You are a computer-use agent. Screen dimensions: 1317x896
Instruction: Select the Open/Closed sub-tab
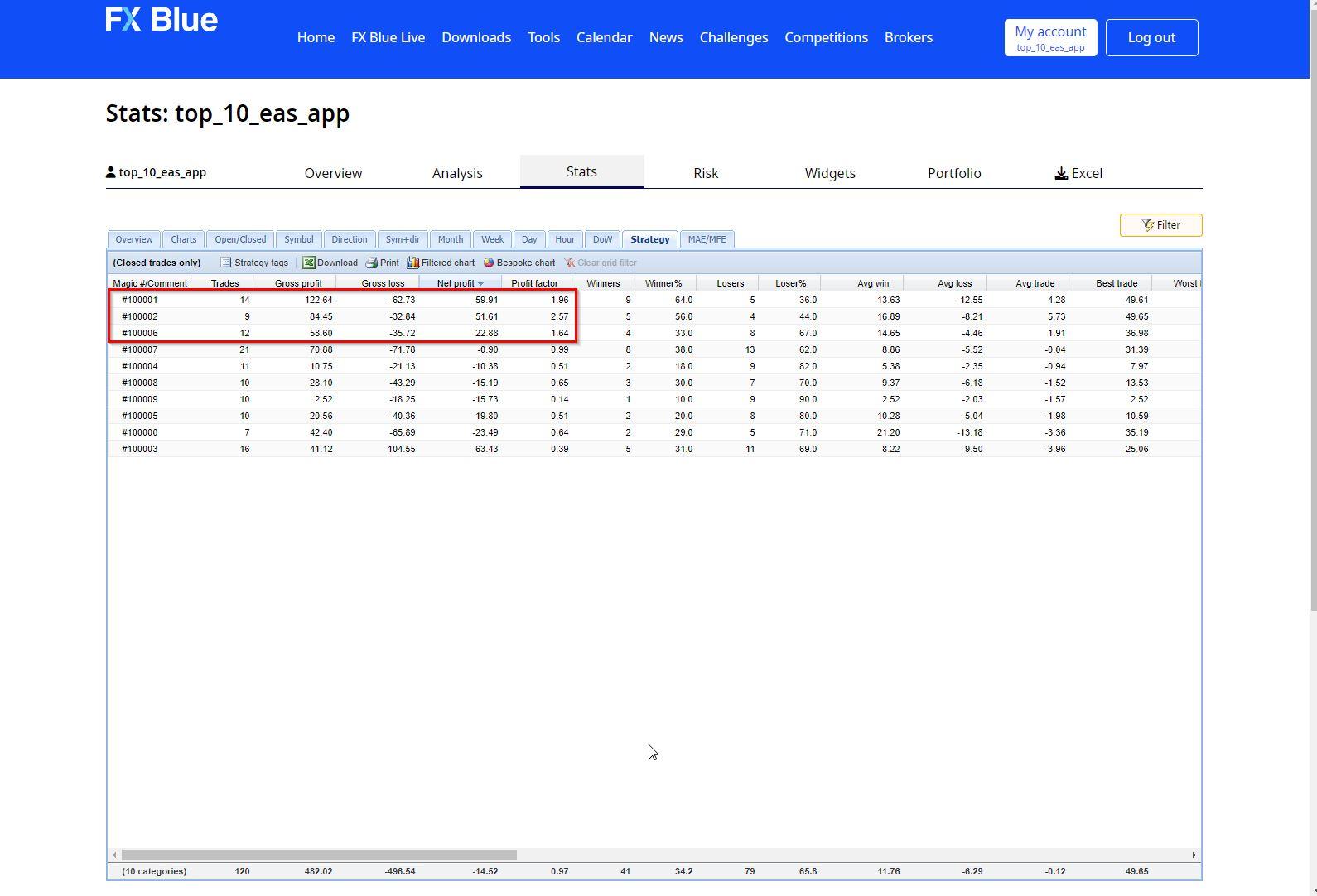click(x=240, y=239)
